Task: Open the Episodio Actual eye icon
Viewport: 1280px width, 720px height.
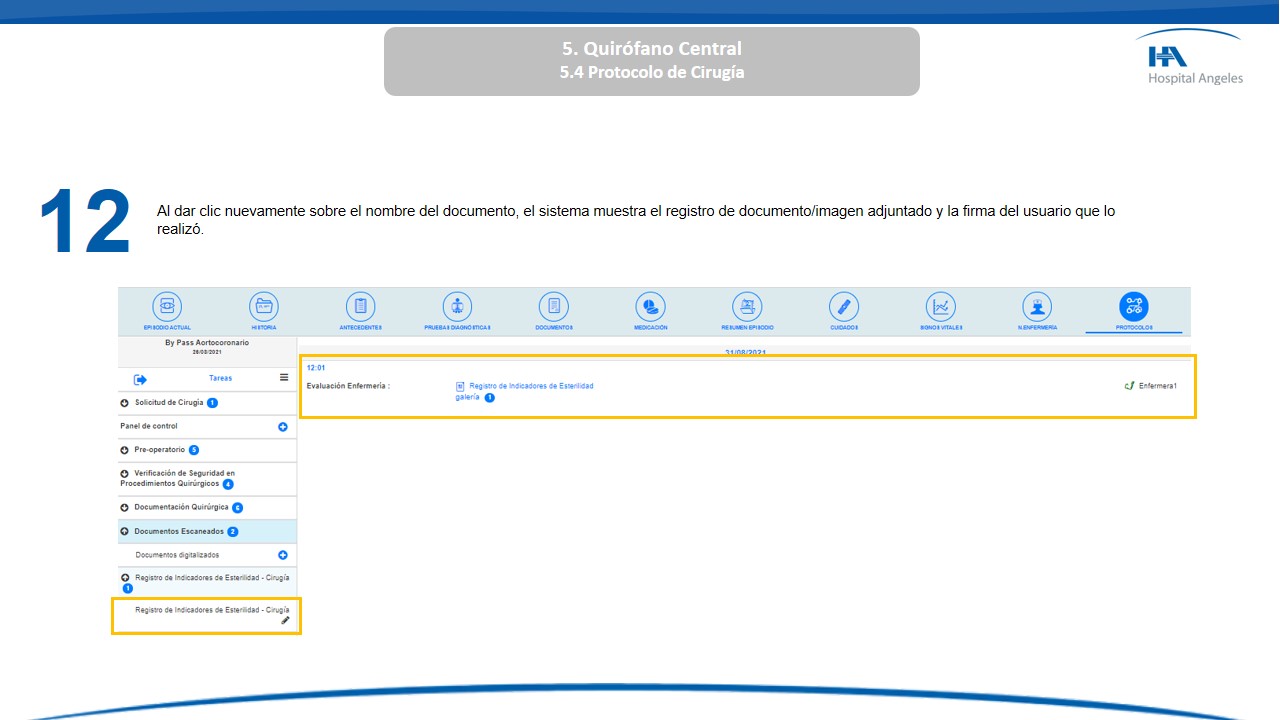Action: click(x=167, y=307)
